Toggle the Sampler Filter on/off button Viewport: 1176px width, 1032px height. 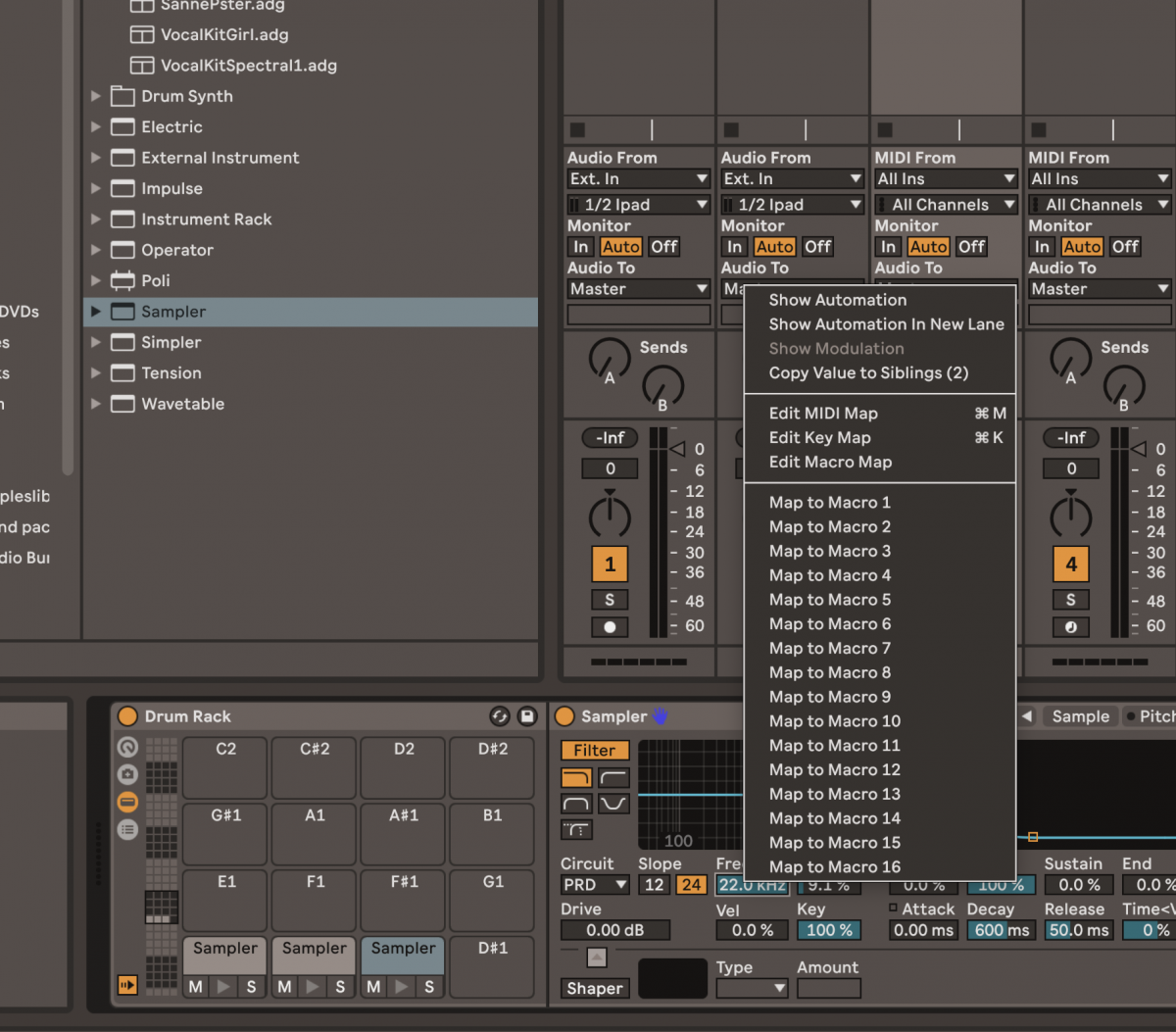pos(595,750)
